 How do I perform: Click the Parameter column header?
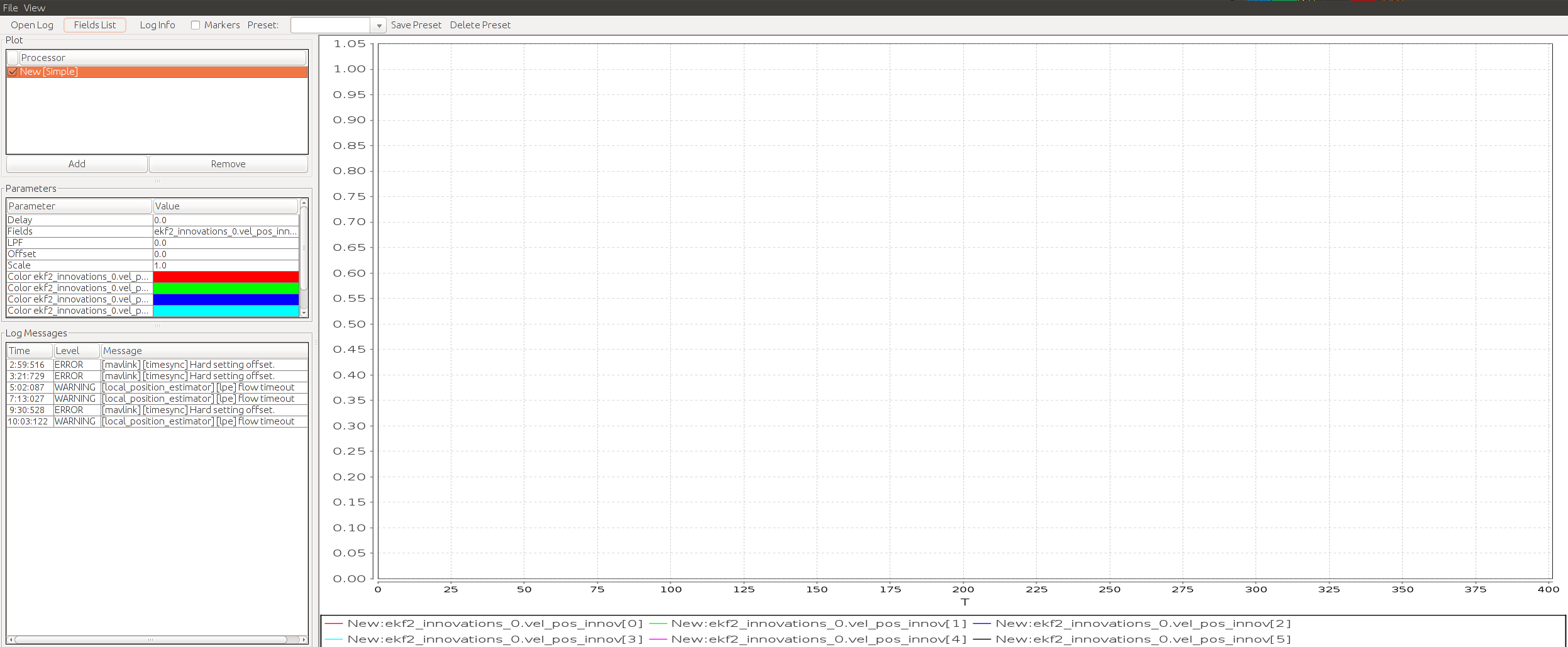pyautogui.click(x=79, y=206)
